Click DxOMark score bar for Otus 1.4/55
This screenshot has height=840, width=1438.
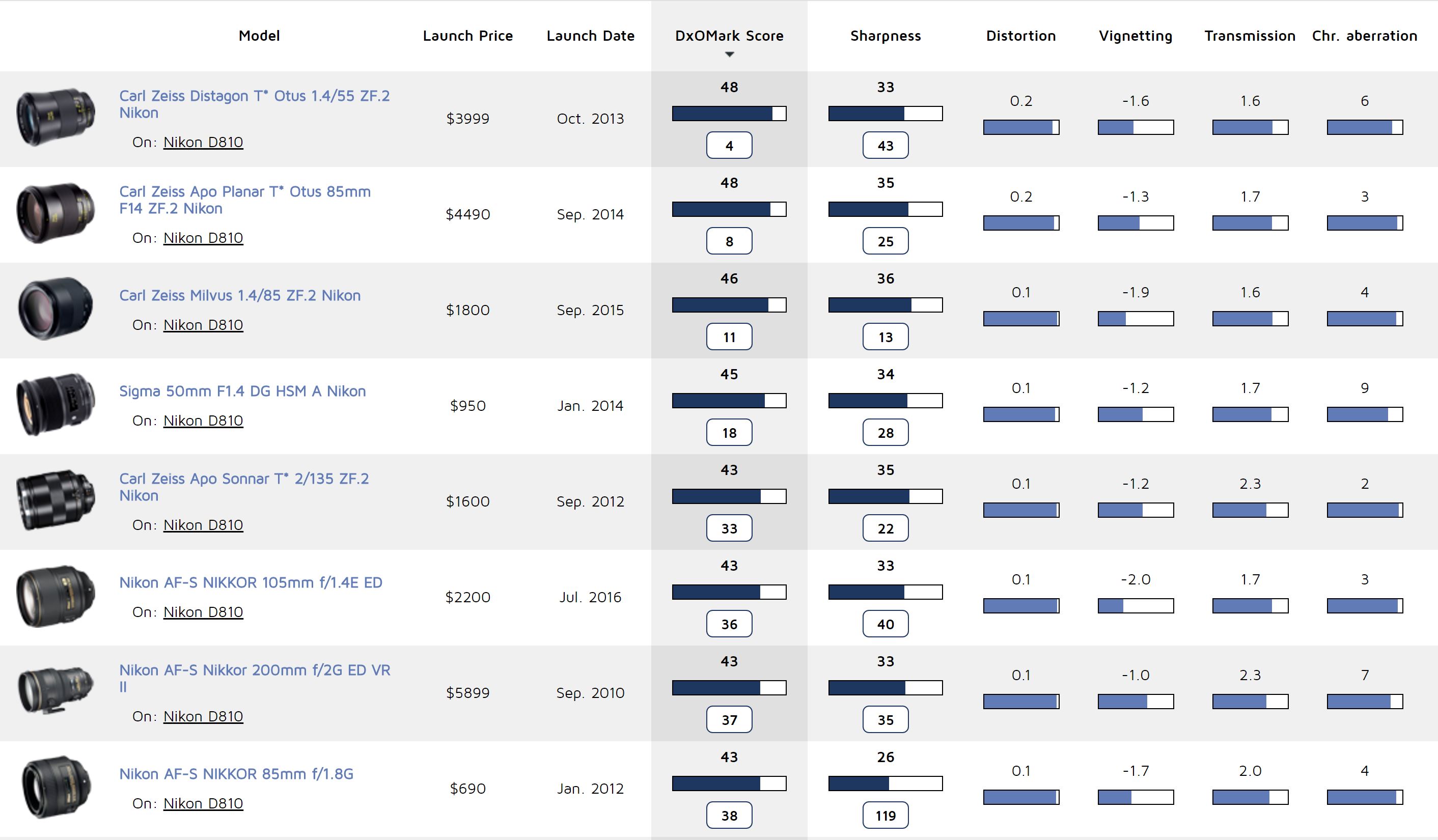pos(729,114)
